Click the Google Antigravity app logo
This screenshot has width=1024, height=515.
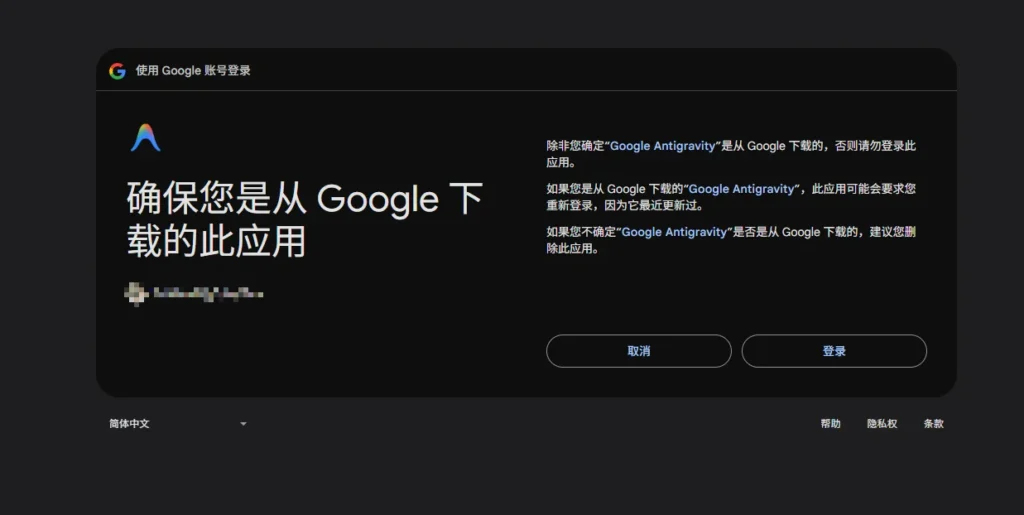point(145,138)
